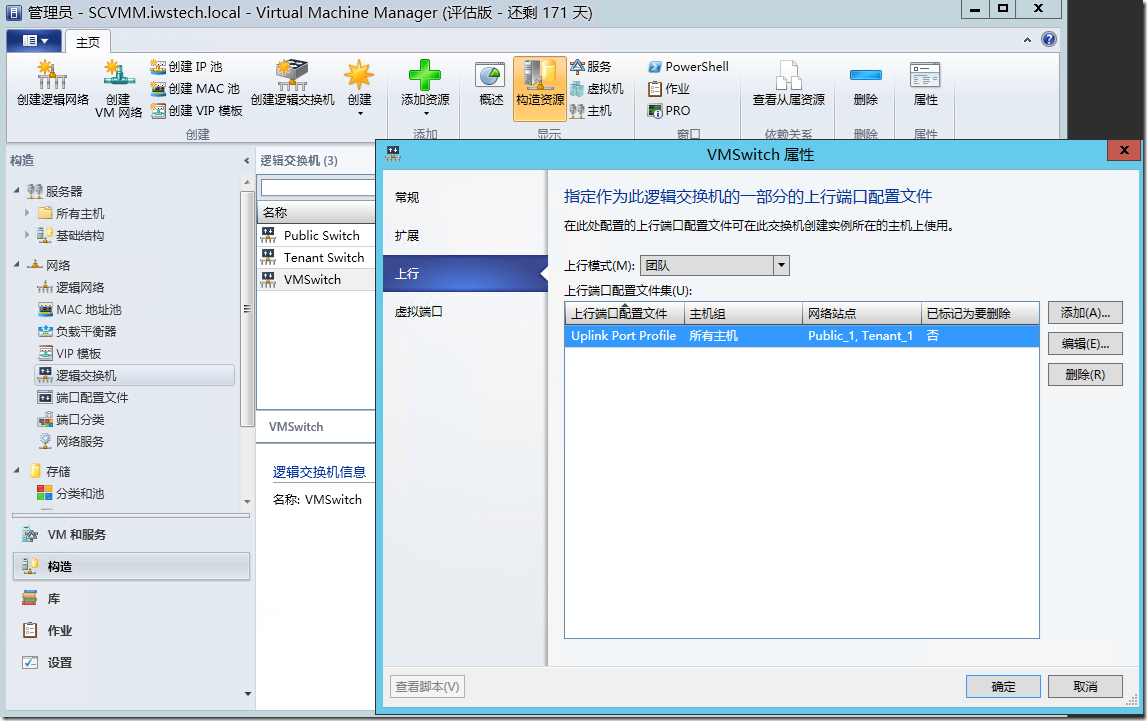Open the Settings (设置) workspace
1147x721 pixels.
(x=132, y=663)
